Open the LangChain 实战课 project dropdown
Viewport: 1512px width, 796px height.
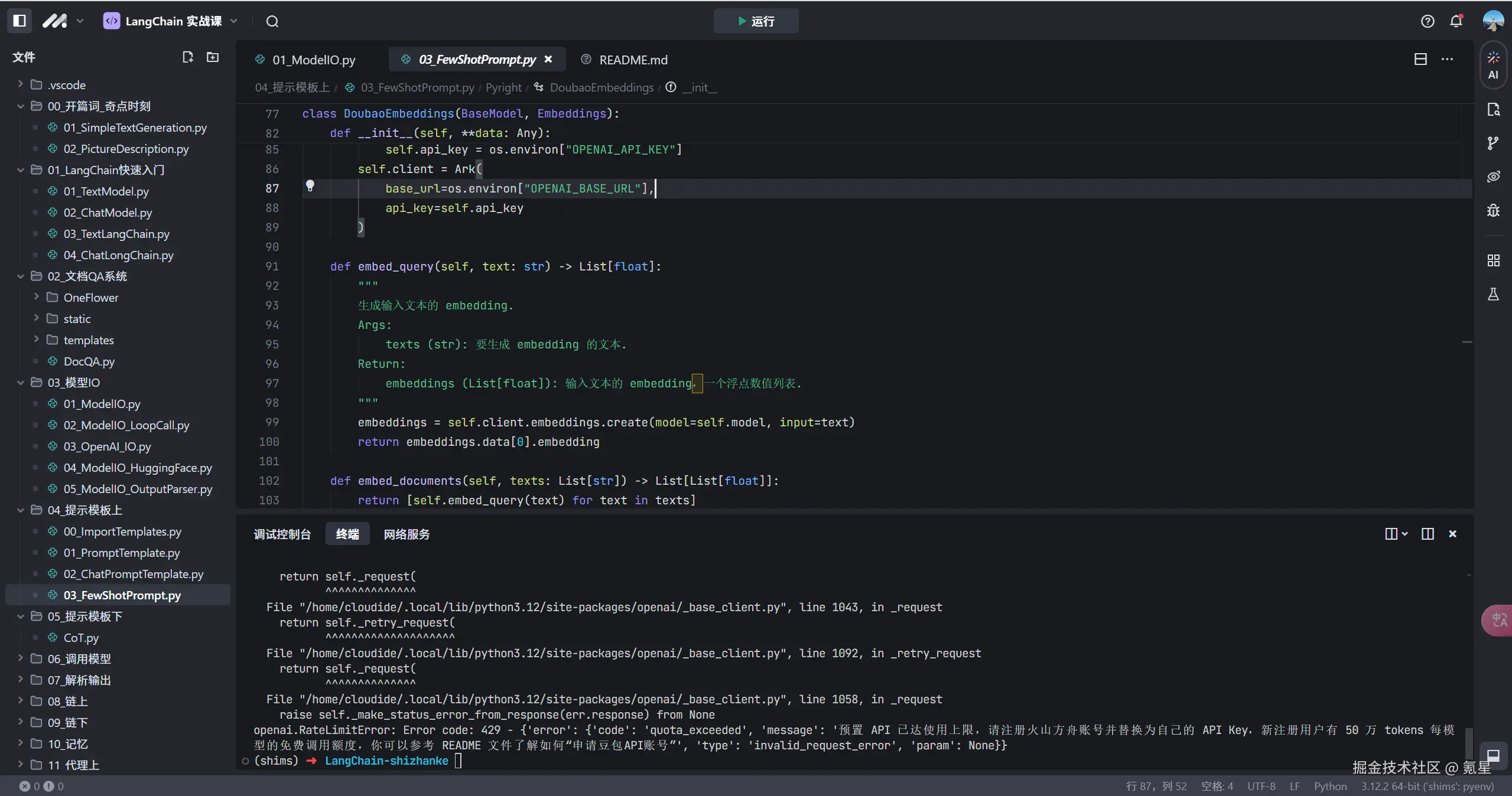171,21
